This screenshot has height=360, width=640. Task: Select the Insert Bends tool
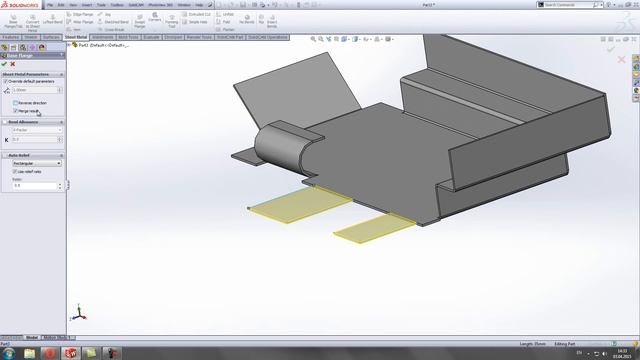point(272,21)
